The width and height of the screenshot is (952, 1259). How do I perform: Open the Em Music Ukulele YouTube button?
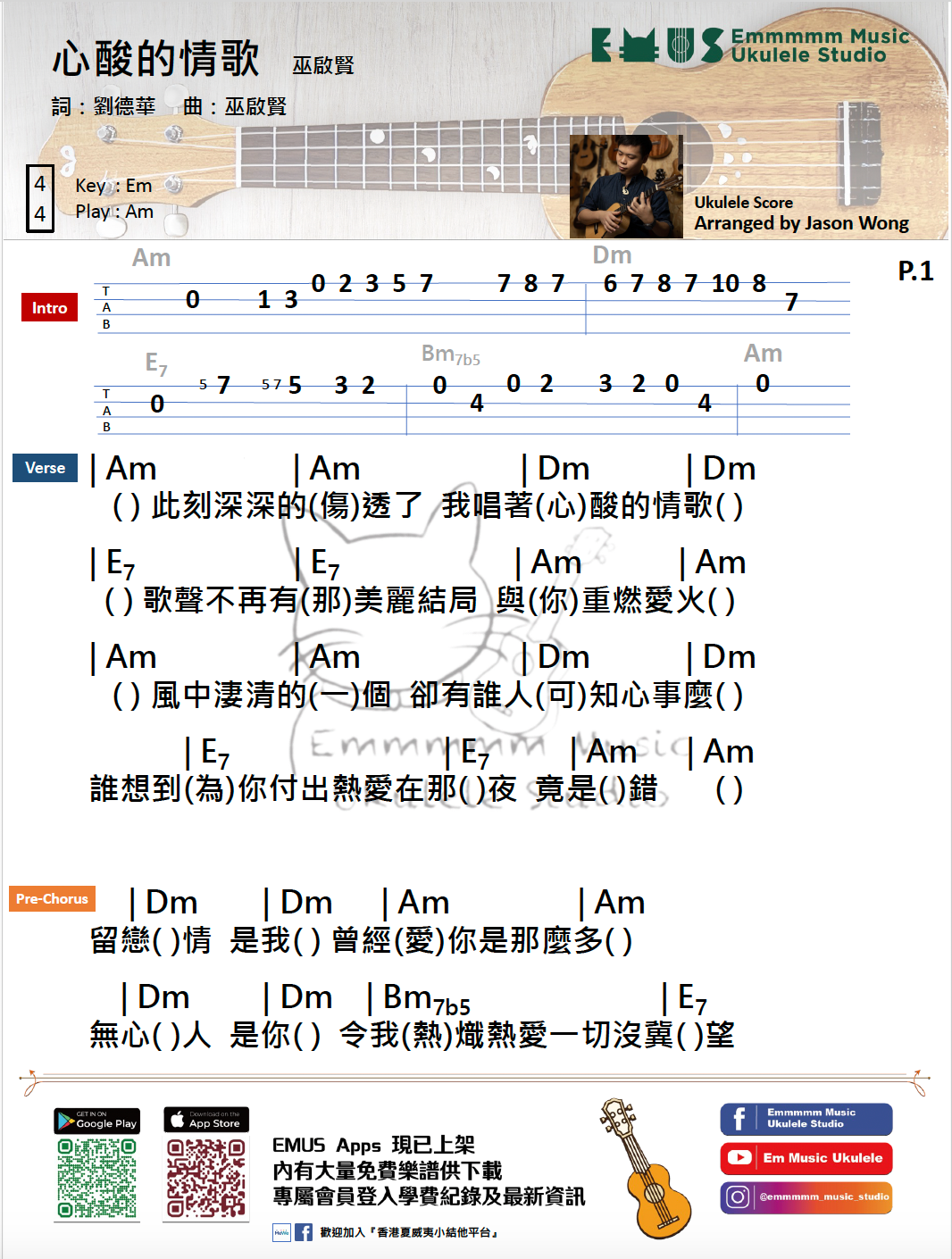point(806,1158)
